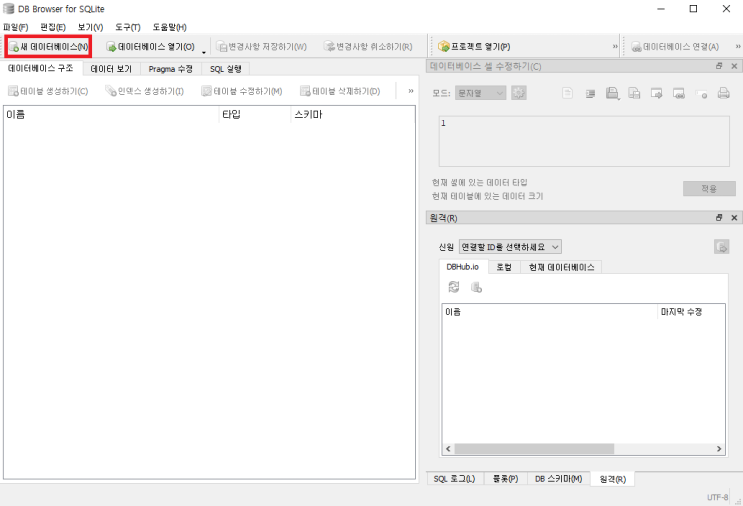Expand the arrow beside 데이터베이스 열기
The width and height of the screenshot is (743, 506).
[204, 51]
